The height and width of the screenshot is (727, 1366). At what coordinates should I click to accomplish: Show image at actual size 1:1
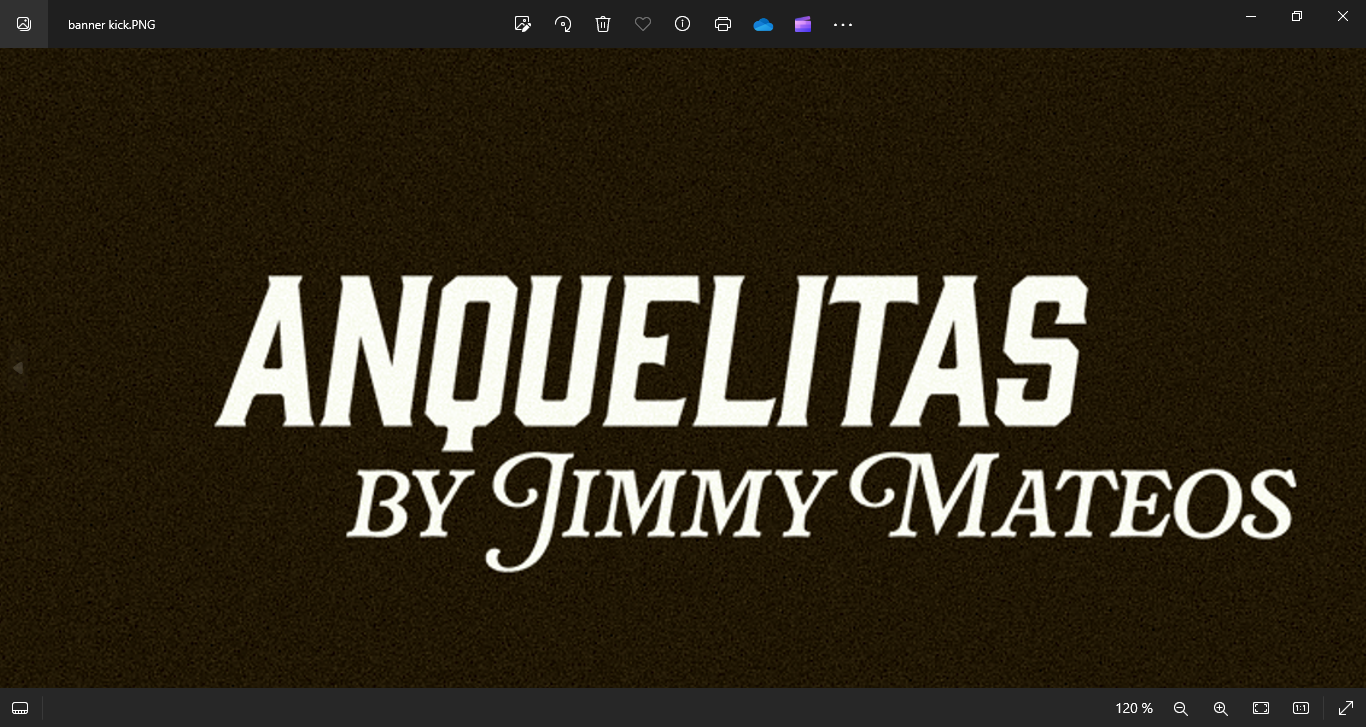point(1301,708)
